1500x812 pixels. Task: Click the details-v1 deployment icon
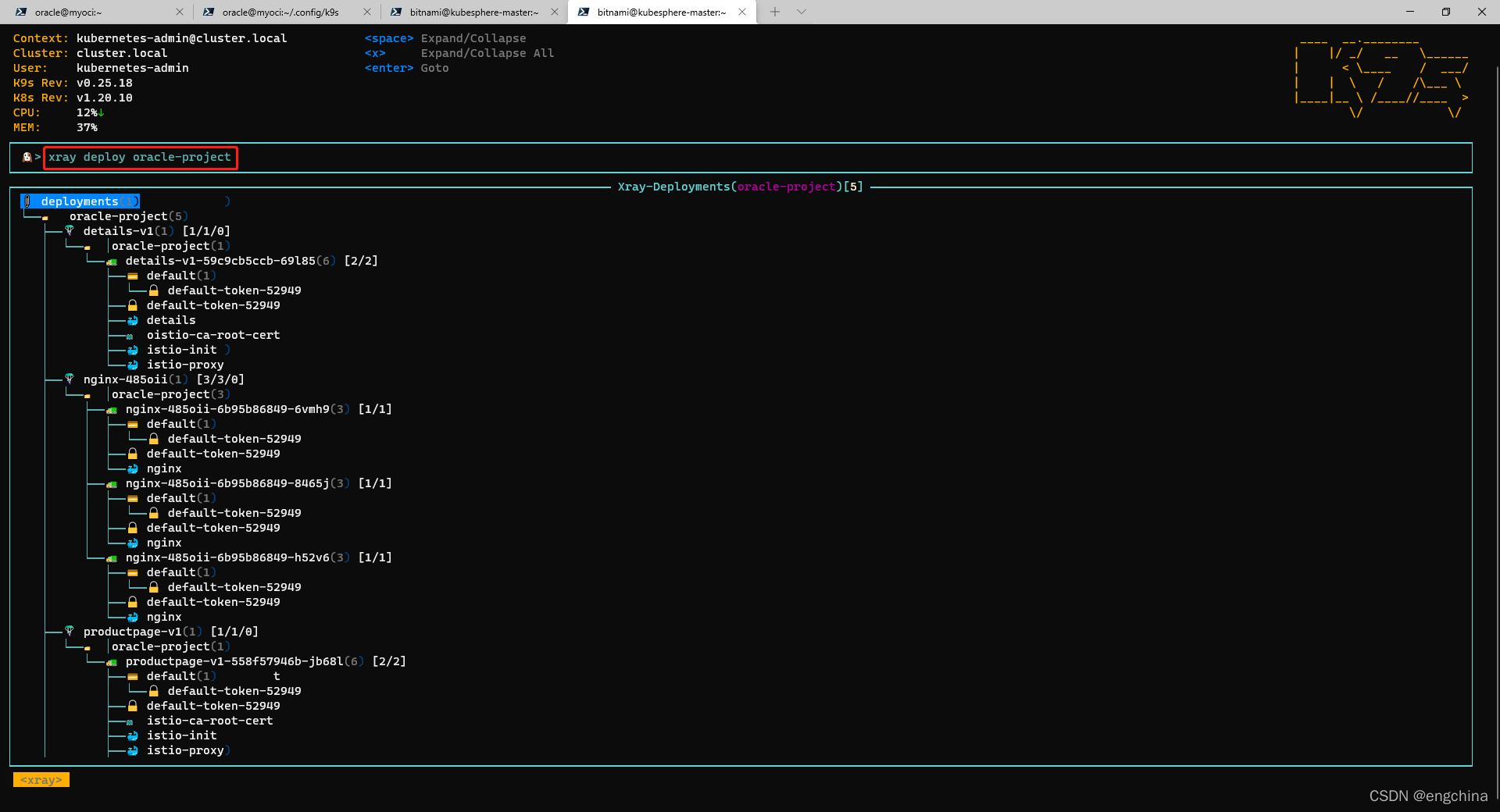(x=70, y=231)
